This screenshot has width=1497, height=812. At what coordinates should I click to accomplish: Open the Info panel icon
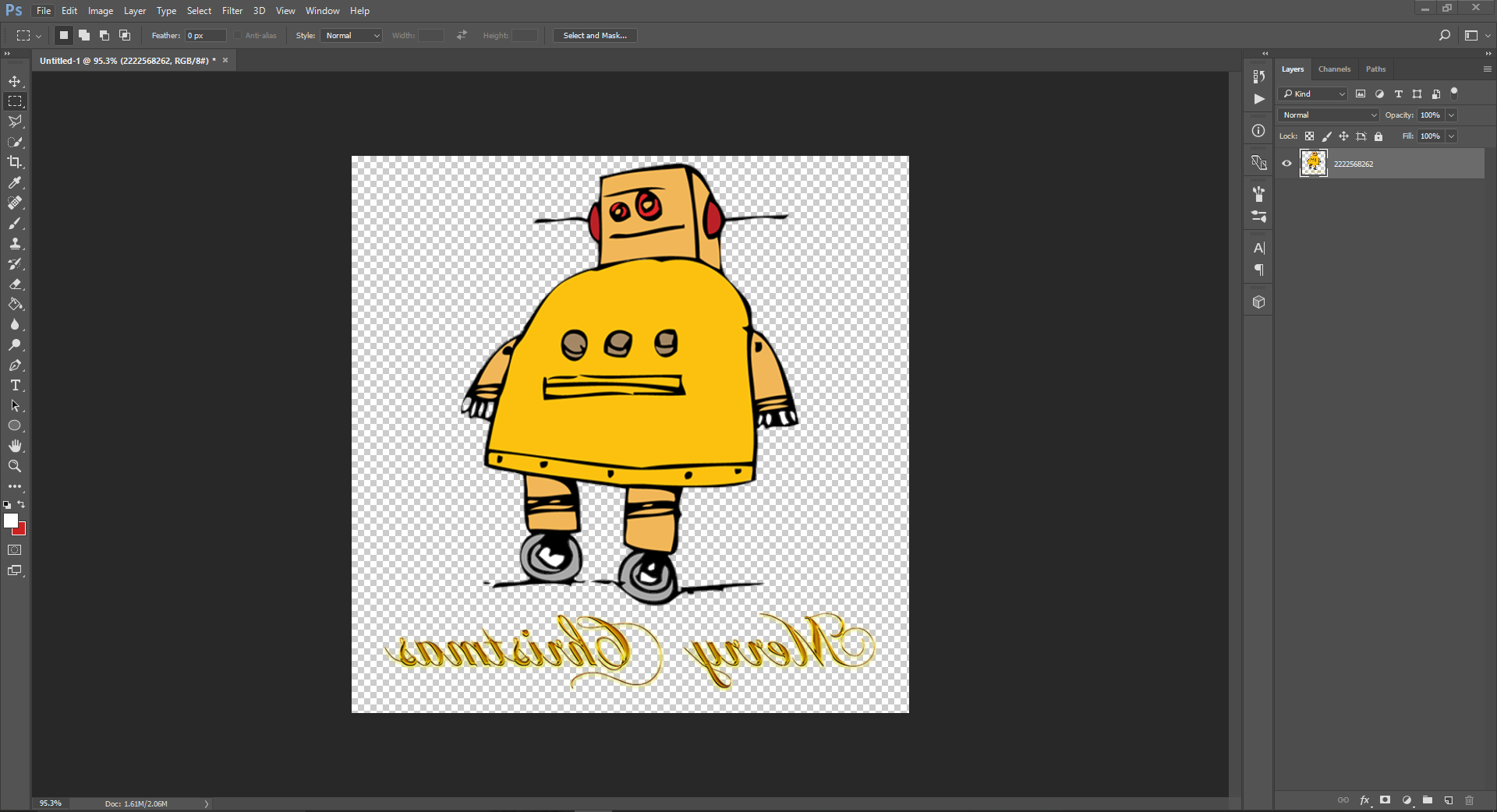coord(1258,131)
